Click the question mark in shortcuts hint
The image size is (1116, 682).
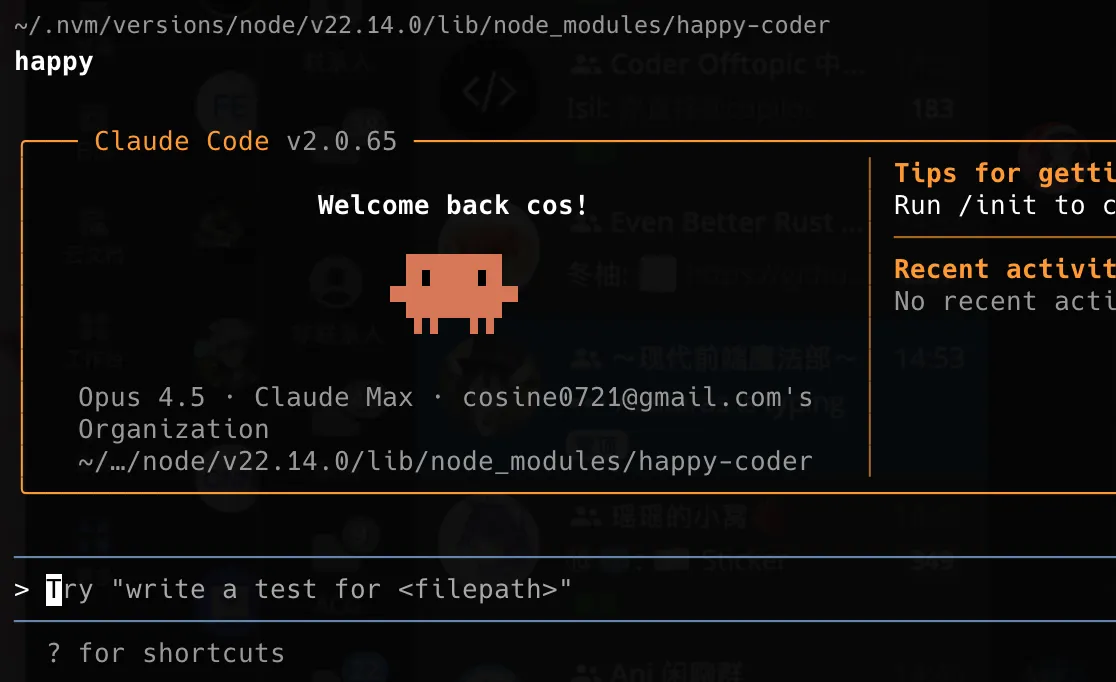(54, 654)
